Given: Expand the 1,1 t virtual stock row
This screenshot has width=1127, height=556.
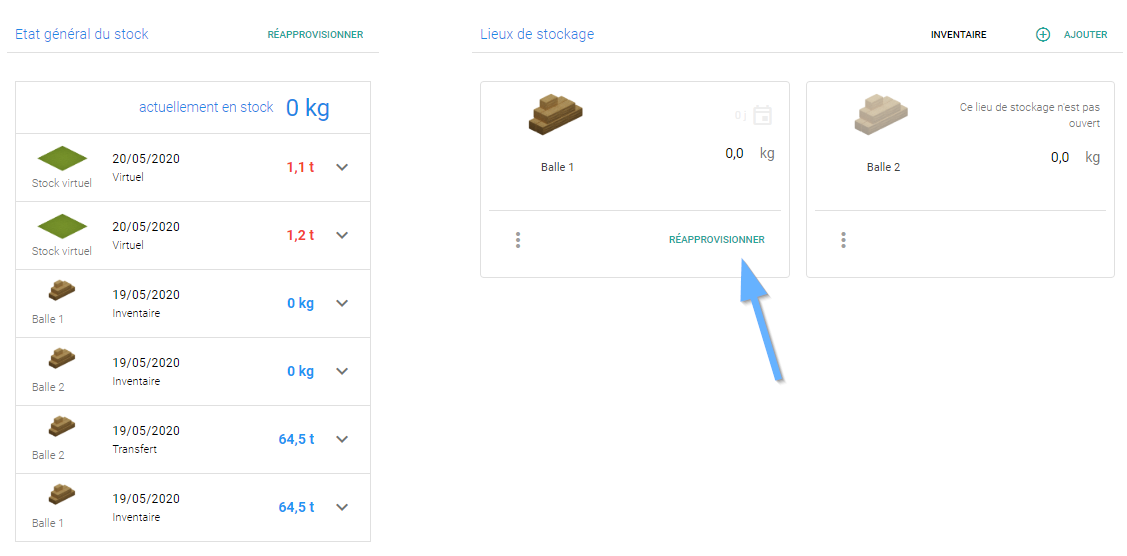Looking at the screenshot, I should (x=342, y=167).
